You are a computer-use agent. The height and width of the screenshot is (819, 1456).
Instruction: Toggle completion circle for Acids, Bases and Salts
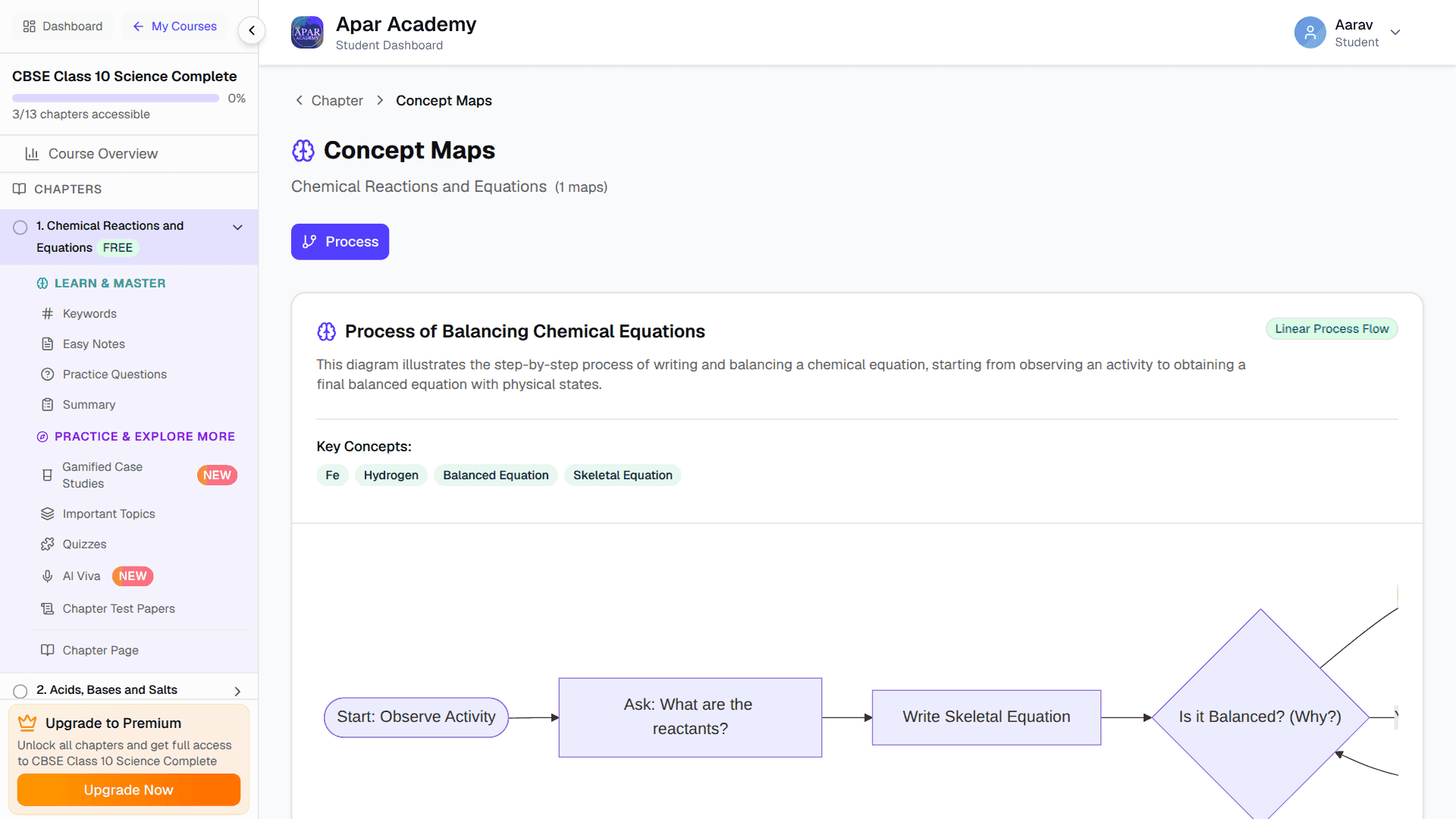click(20, 692)
